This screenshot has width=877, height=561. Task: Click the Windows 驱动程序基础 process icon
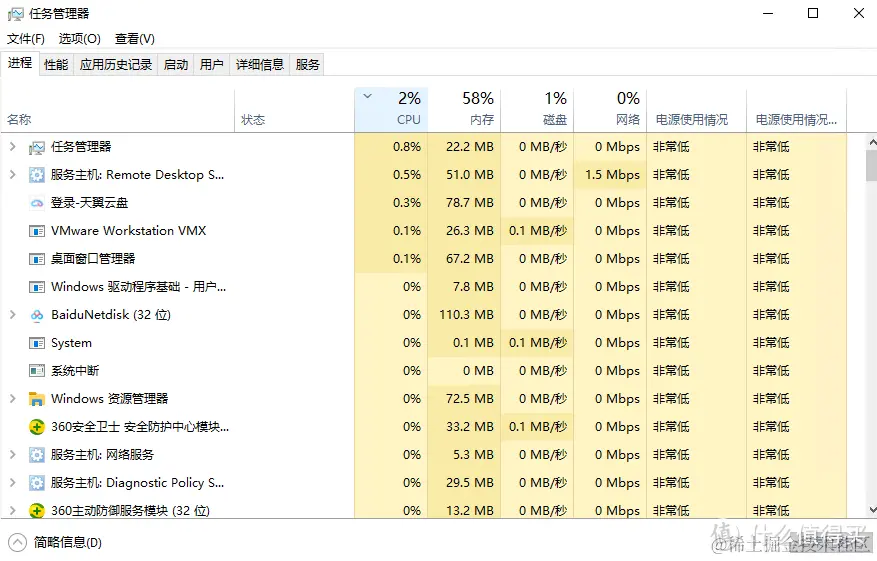click(x=37, y=287)
